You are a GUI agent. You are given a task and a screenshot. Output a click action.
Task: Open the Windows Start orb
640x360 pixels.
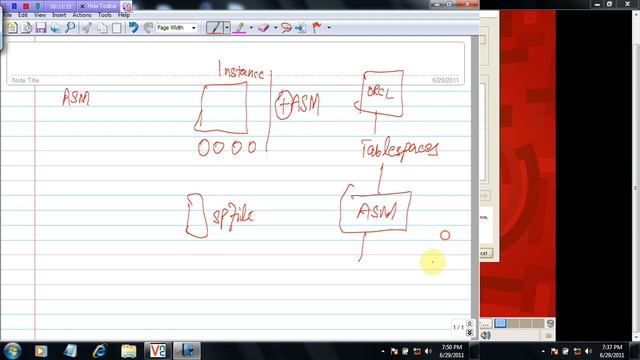tap(12, 351)
